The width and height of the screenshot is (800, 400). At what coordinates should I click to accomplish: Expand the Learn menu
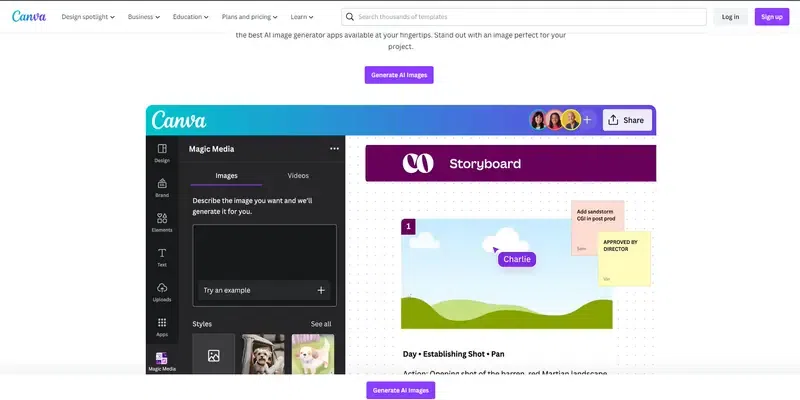tap(302, 17)
